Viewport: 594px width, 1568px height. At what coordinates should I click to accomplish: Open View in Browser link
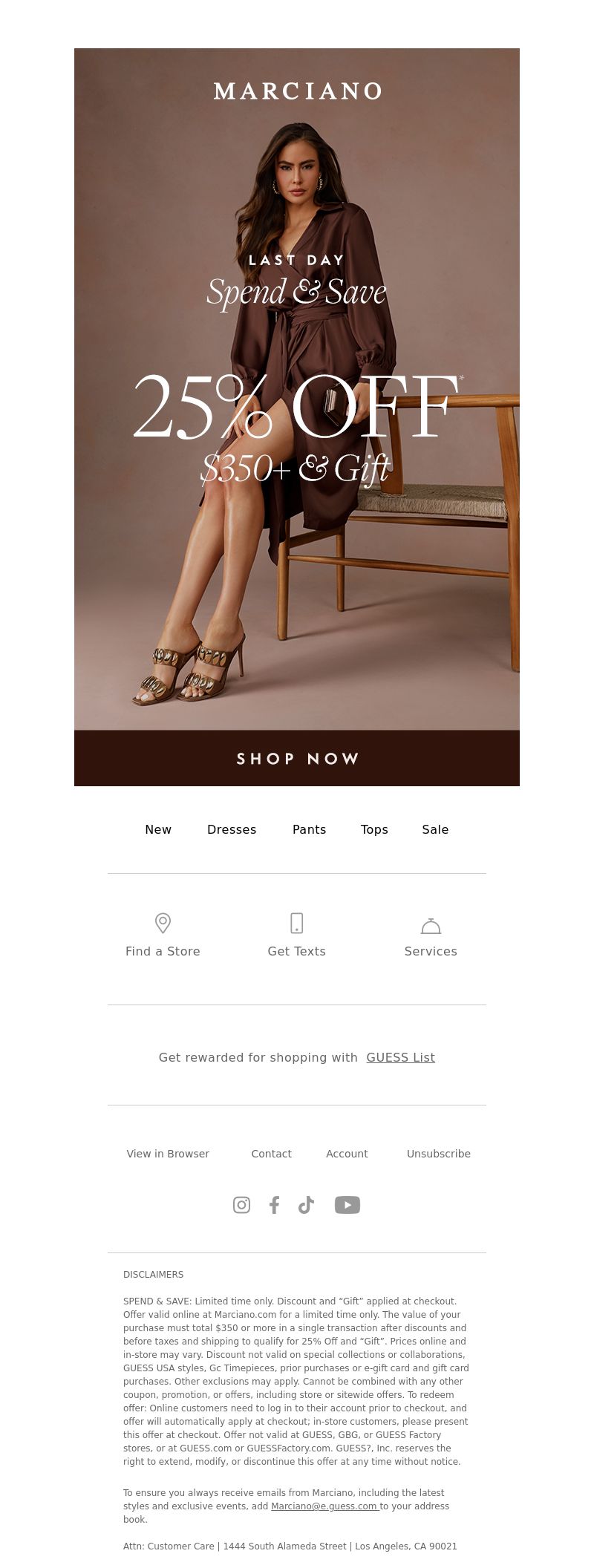pos(168,1154)
